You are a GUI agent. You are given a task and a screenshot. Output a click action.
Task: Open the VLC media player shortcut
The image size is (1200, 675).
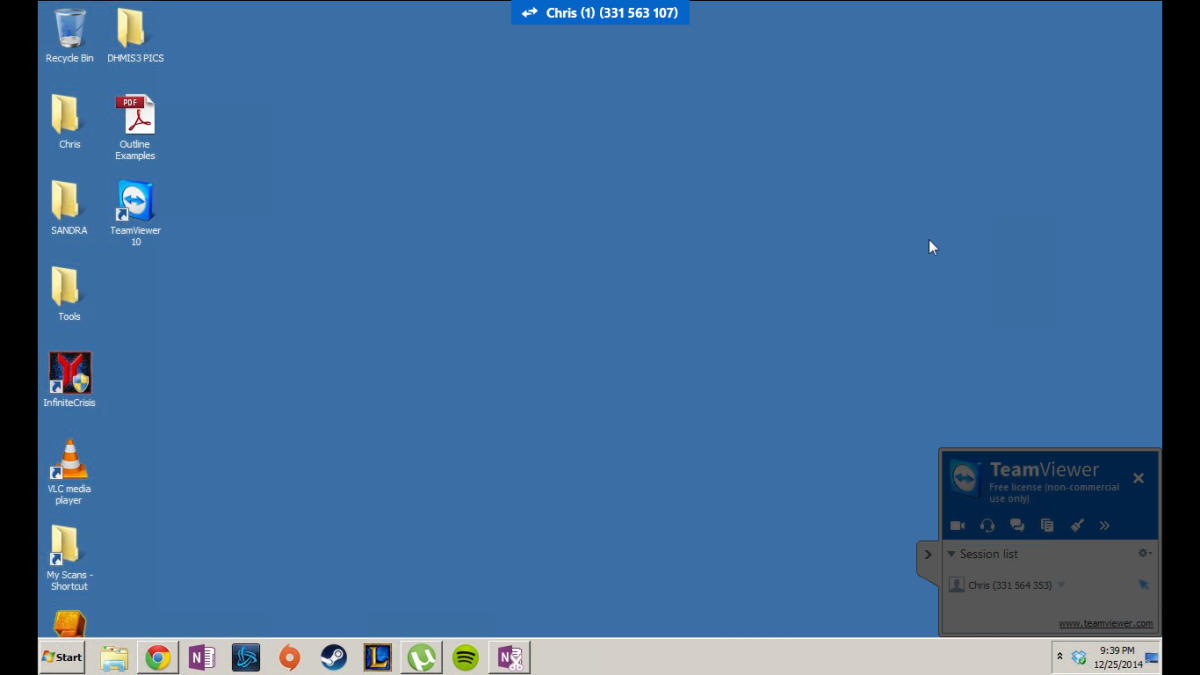(x=69, y=471)
